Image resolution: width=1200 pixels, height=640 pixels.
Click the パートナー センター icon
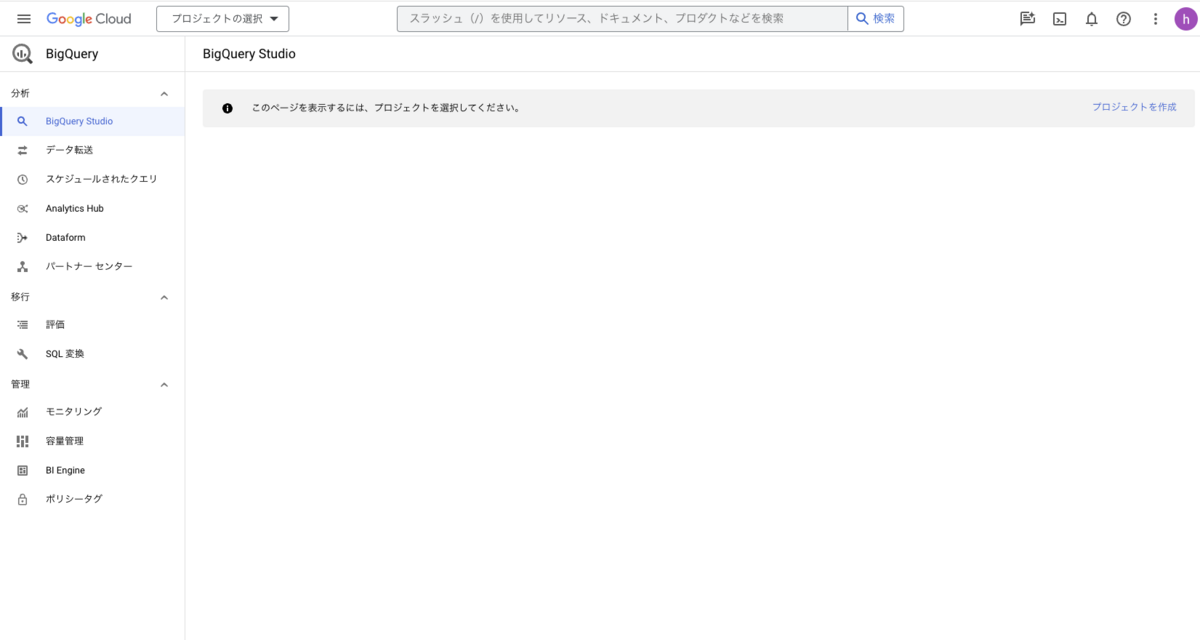pos(22,266)
